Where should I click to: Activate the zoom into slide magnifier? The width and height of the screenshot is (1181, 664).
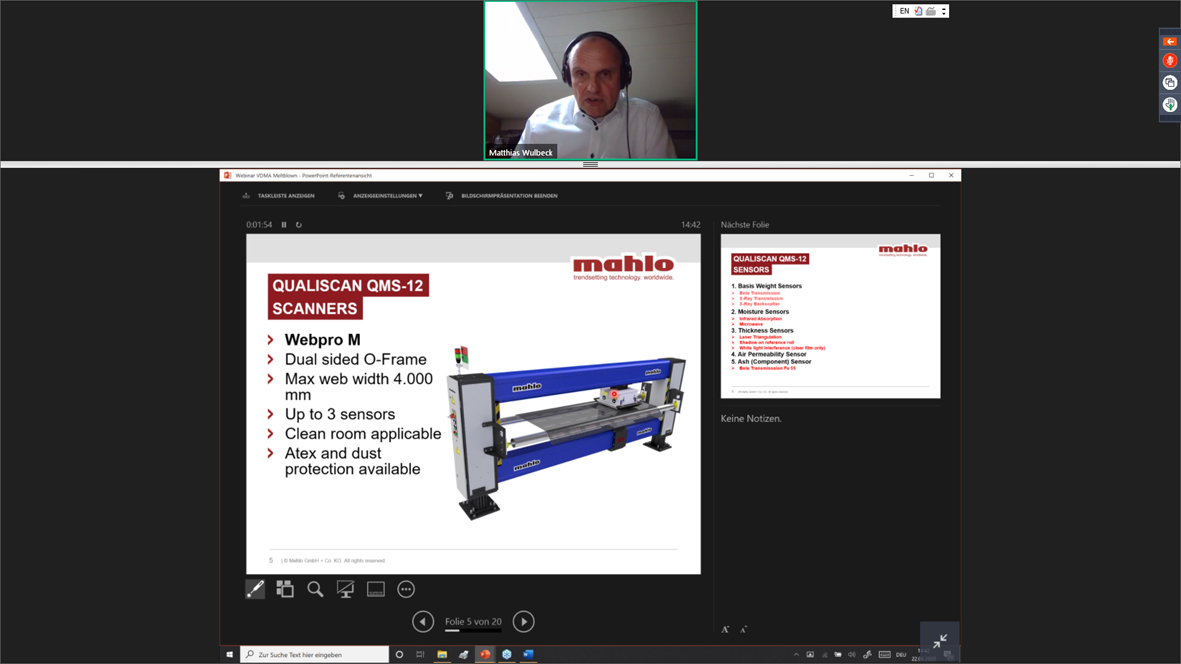(x=316, y=589)
